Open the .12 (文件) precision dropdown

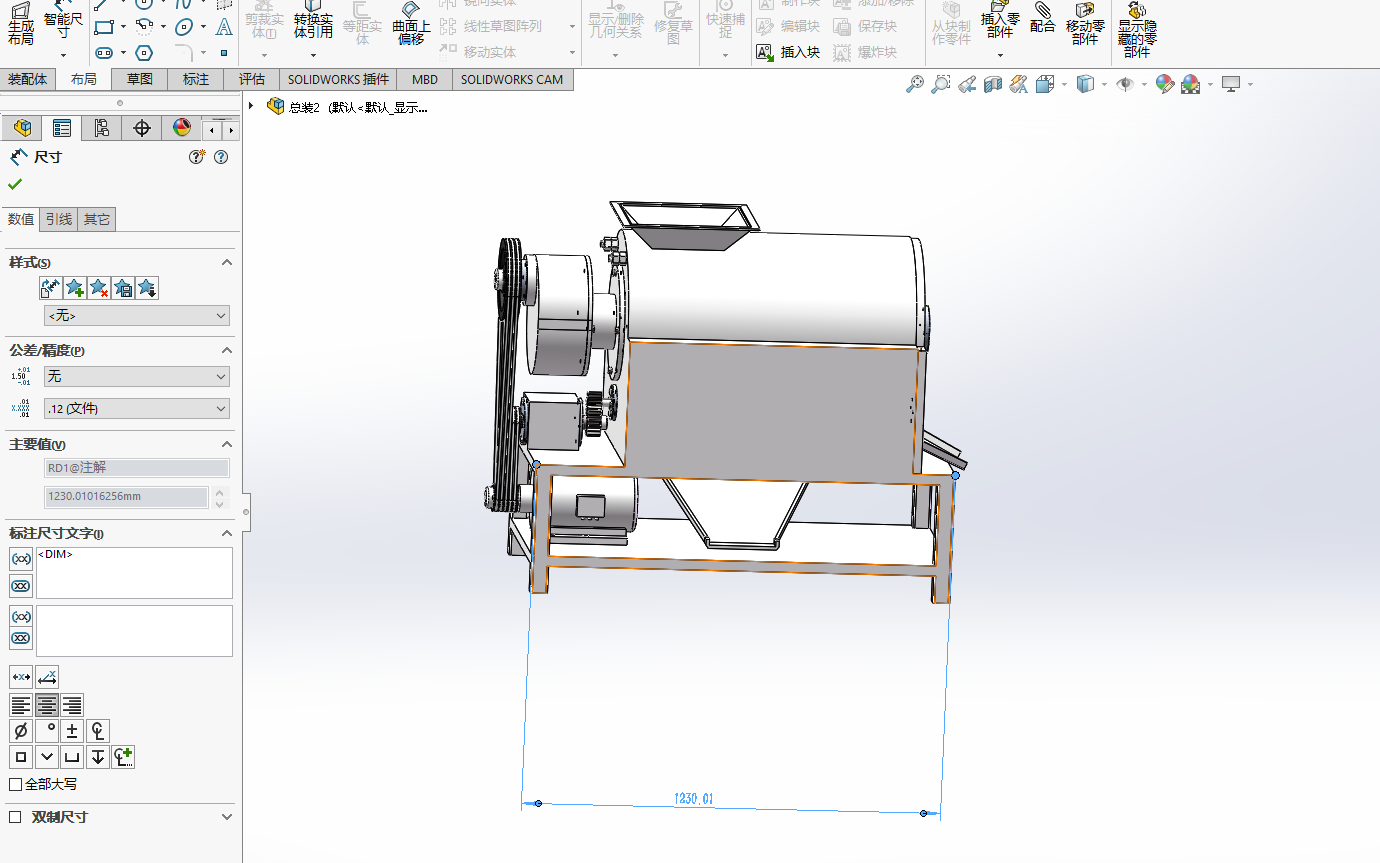136,408
